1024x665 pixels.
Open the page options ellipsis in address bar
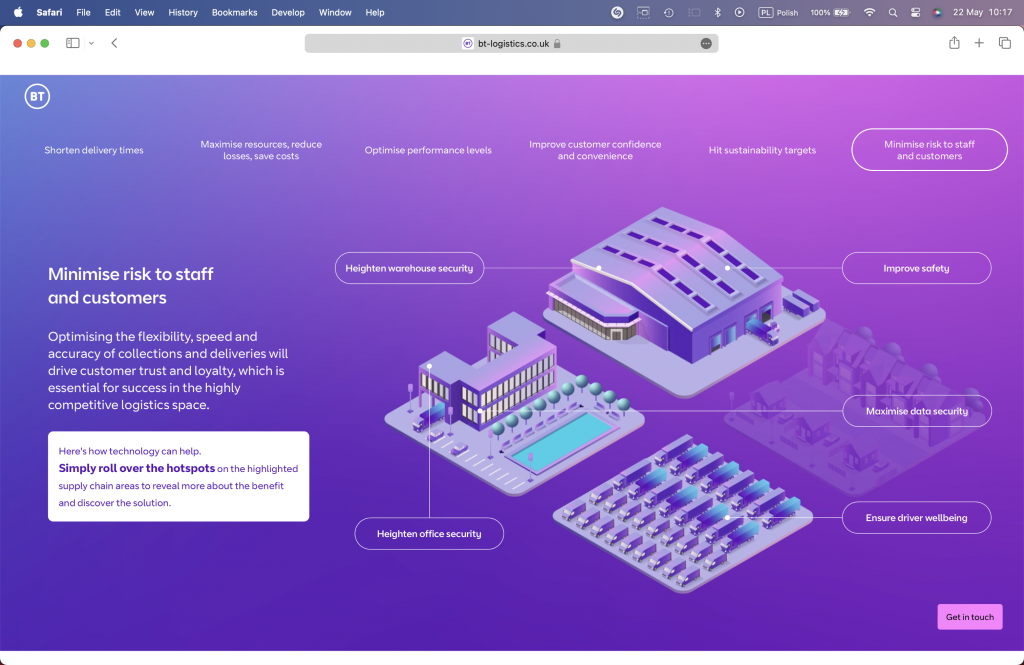[x=706, y=43]
